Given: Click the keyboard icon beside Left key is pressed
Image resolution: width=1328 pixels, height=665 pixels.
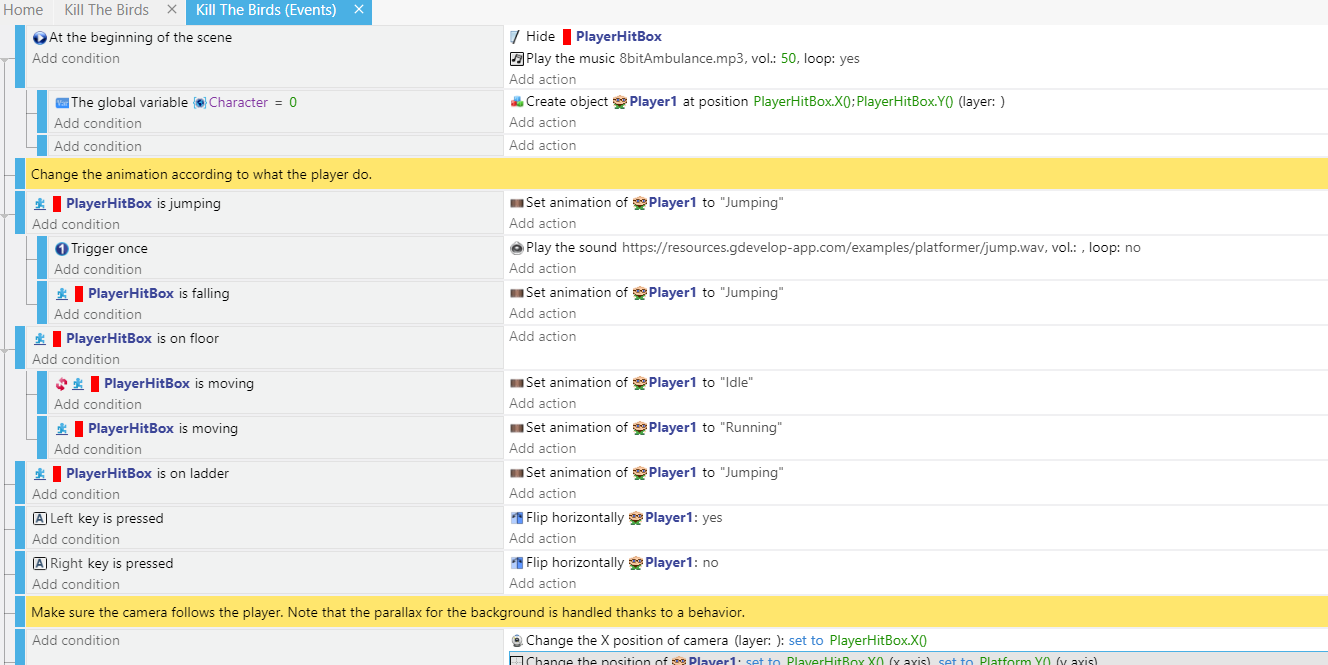Looking at the screenshot, I should point(40,519).
